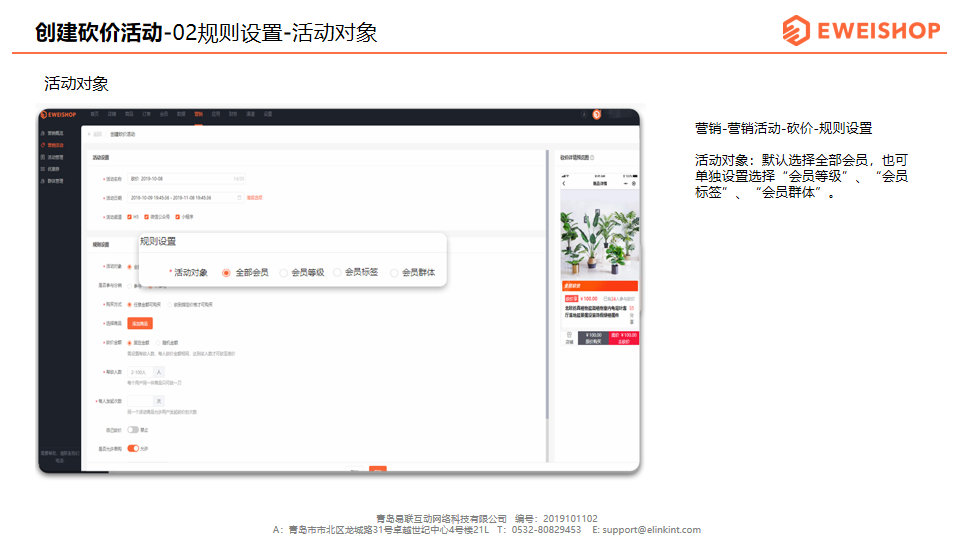Select the 任意金额可购买 purchase option
The height and width of the screenshot is (540, 960).
(129, 304)
